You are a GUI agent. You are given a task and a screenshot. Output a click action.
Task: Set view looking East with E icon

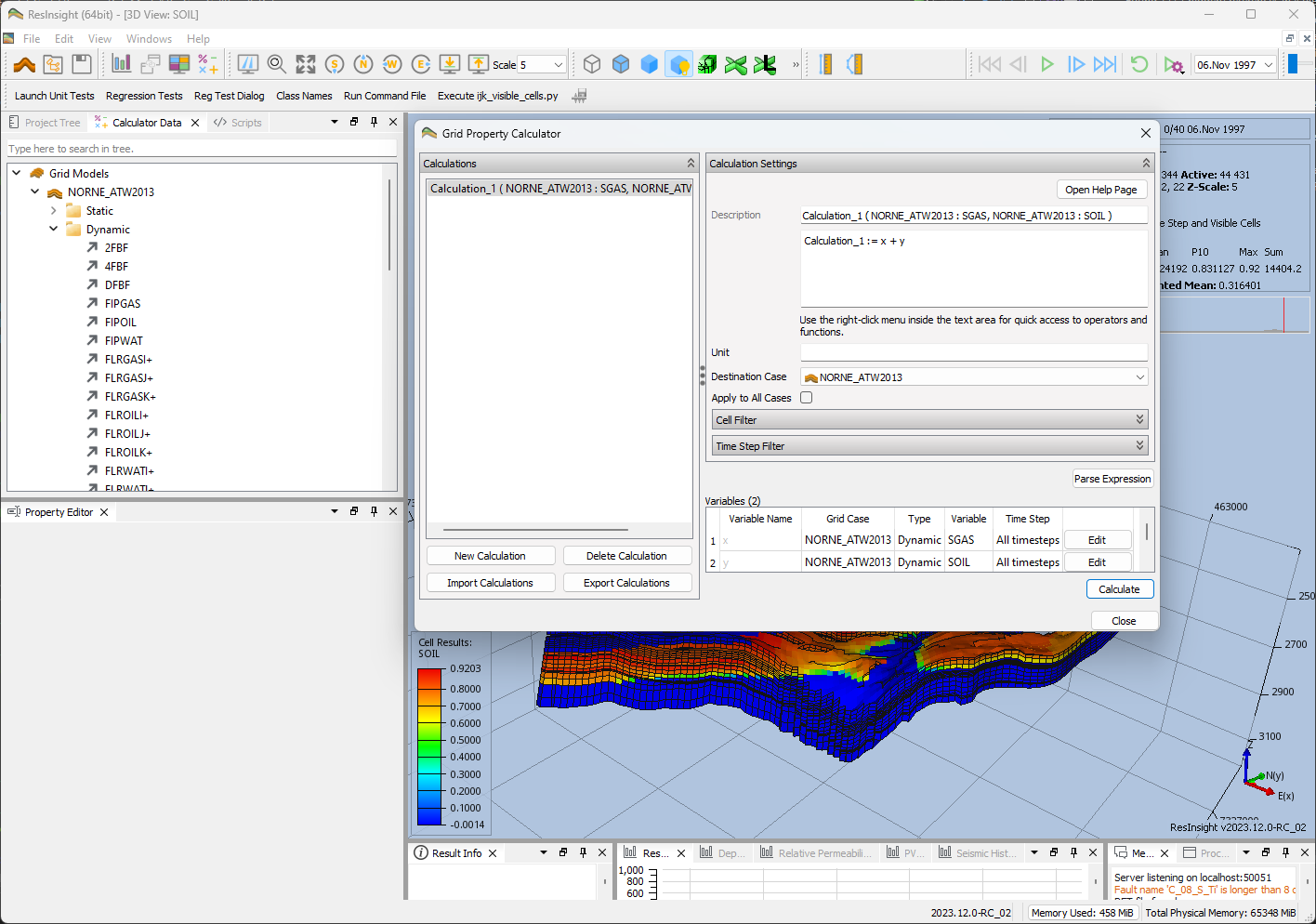click(x=421, y=64)
